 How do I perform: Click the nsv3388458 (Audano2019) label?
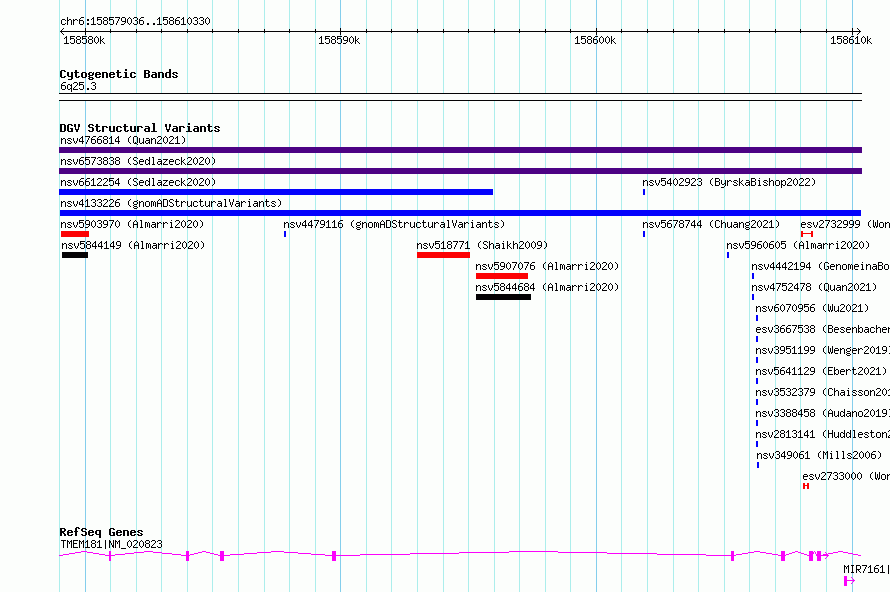point(822,413)
